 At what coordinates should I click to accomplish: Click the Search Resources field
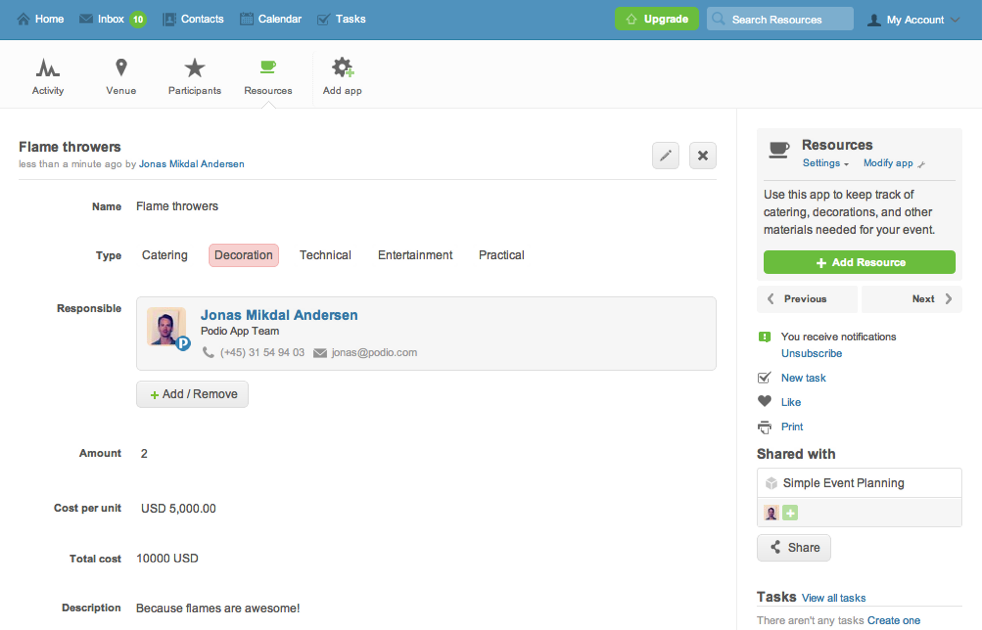[x=780, y=19]
